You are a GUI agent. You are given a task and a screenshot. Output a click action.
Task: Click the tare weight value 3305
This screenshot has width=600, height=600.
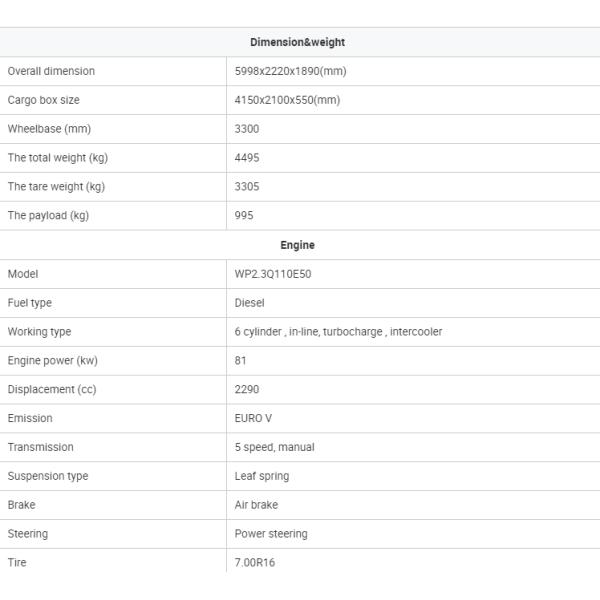pyautogui.click(x=247, y=187)
